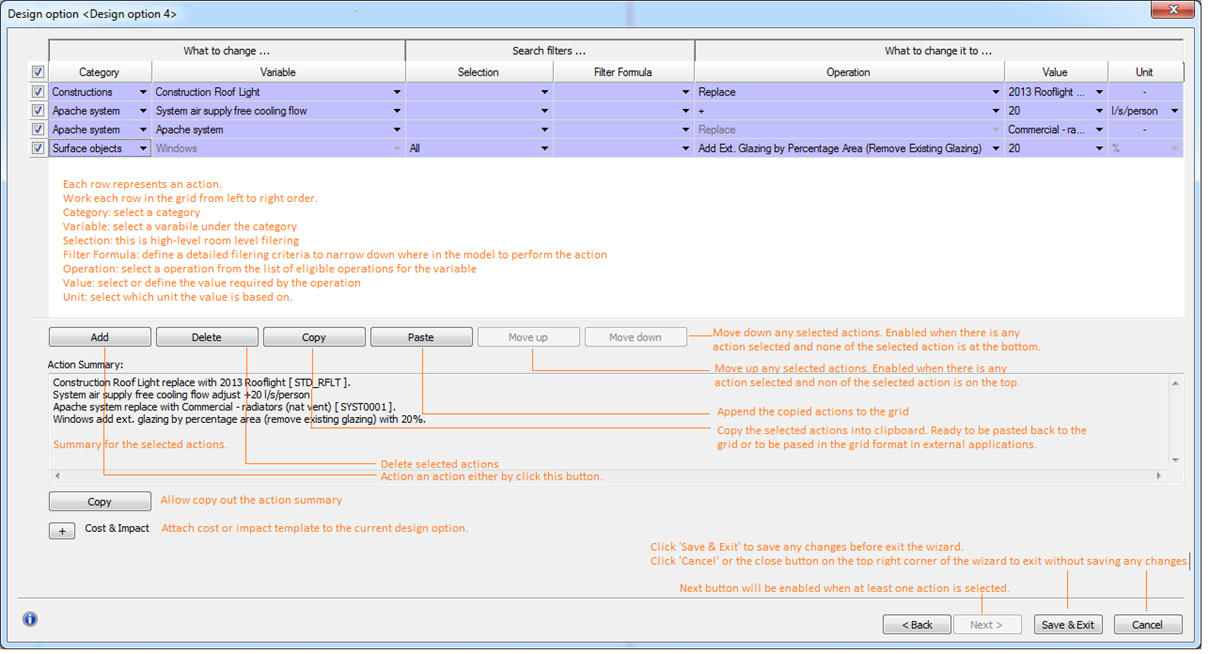Copy the action summary using lower Copy button
1210x654 pixels.
(x=99, y=501)
